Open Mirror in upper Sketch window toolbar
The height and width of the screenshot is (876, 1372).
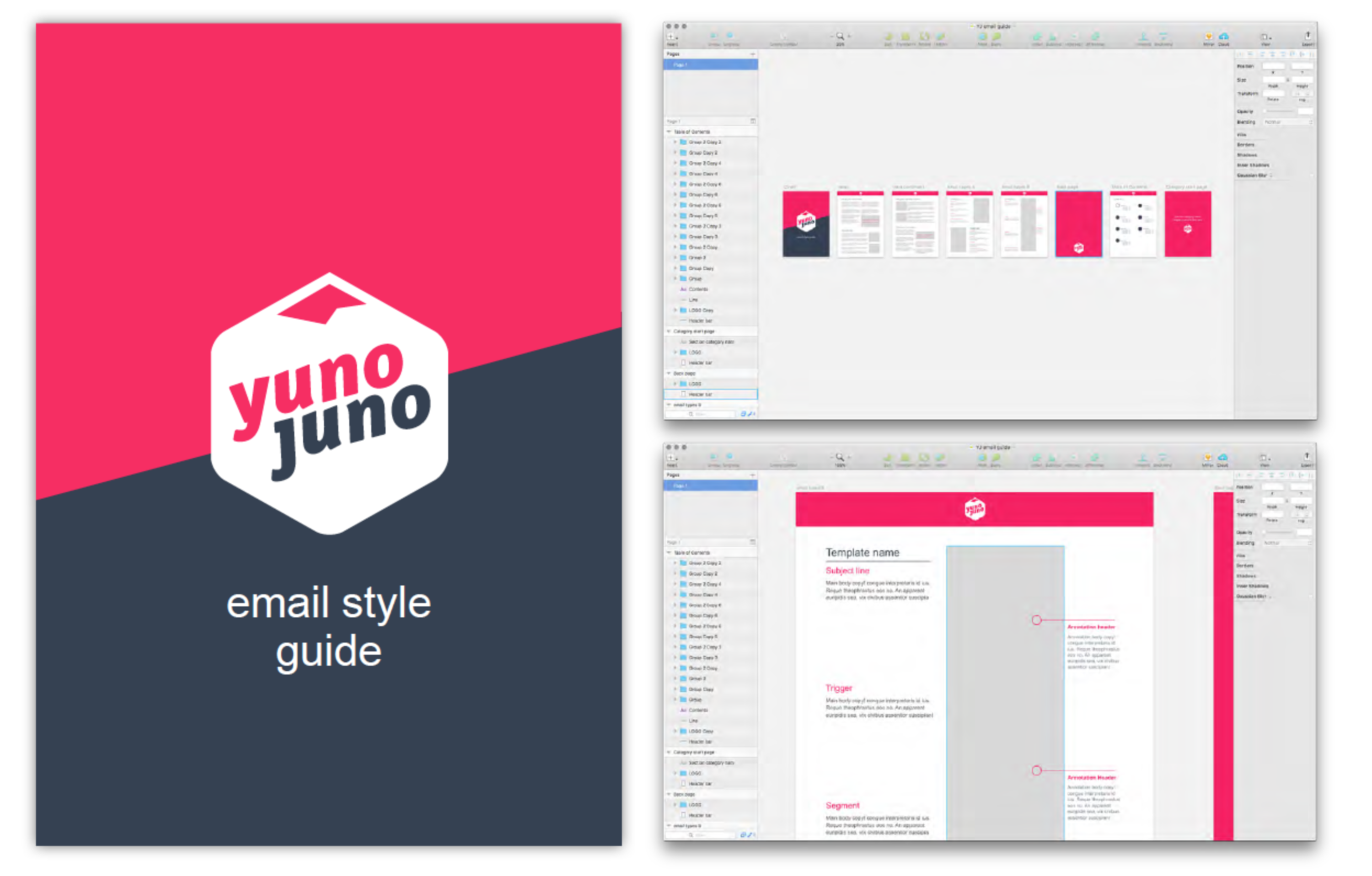(1208, 38)
